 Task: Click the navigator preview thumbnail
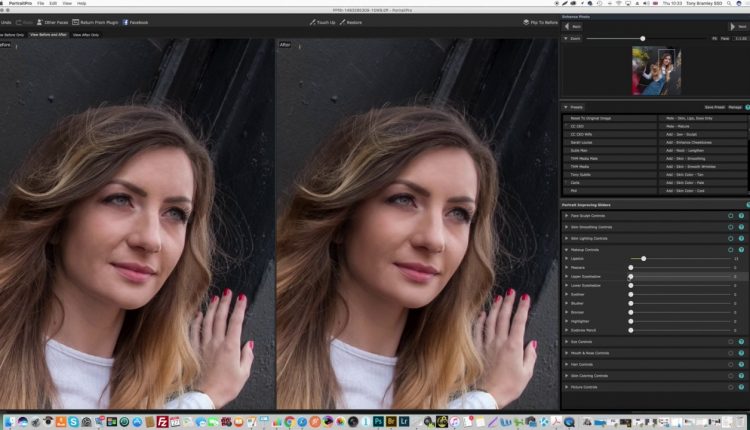pos(656,70)
